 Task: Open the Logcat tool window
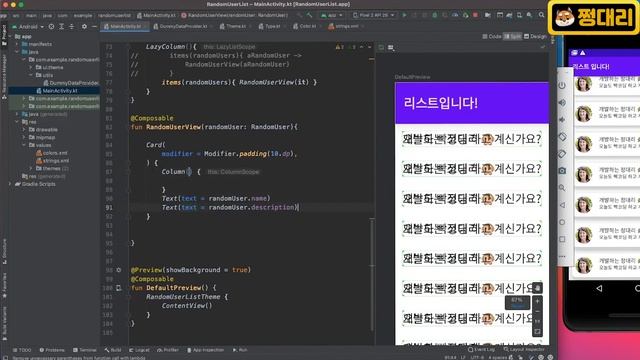(x=139, y=350)
